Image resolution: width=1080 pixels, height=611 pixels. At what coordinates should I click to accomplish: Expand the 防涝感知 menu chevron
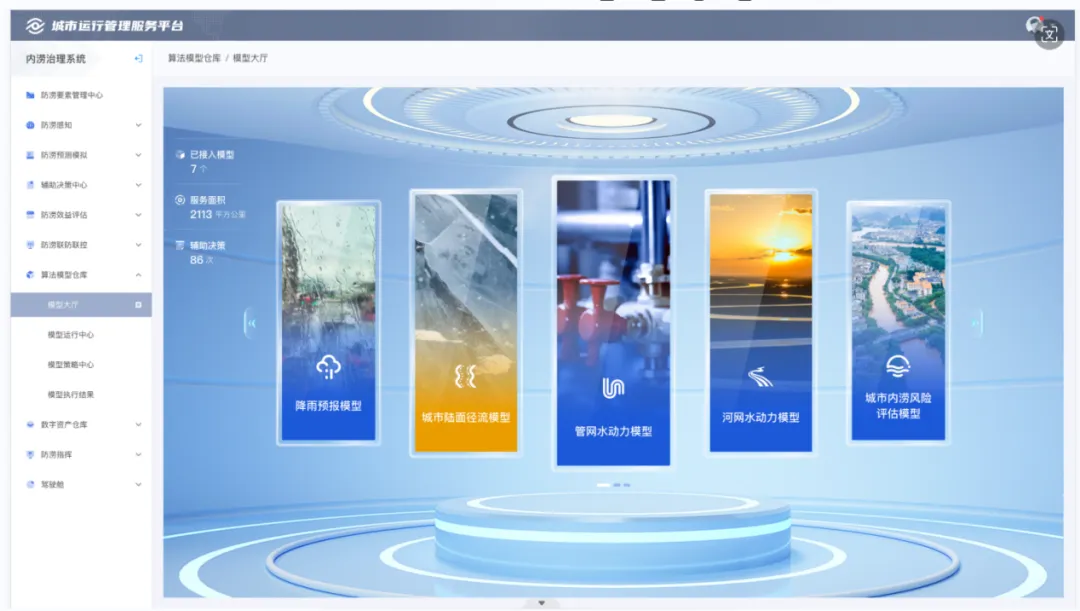138,125
